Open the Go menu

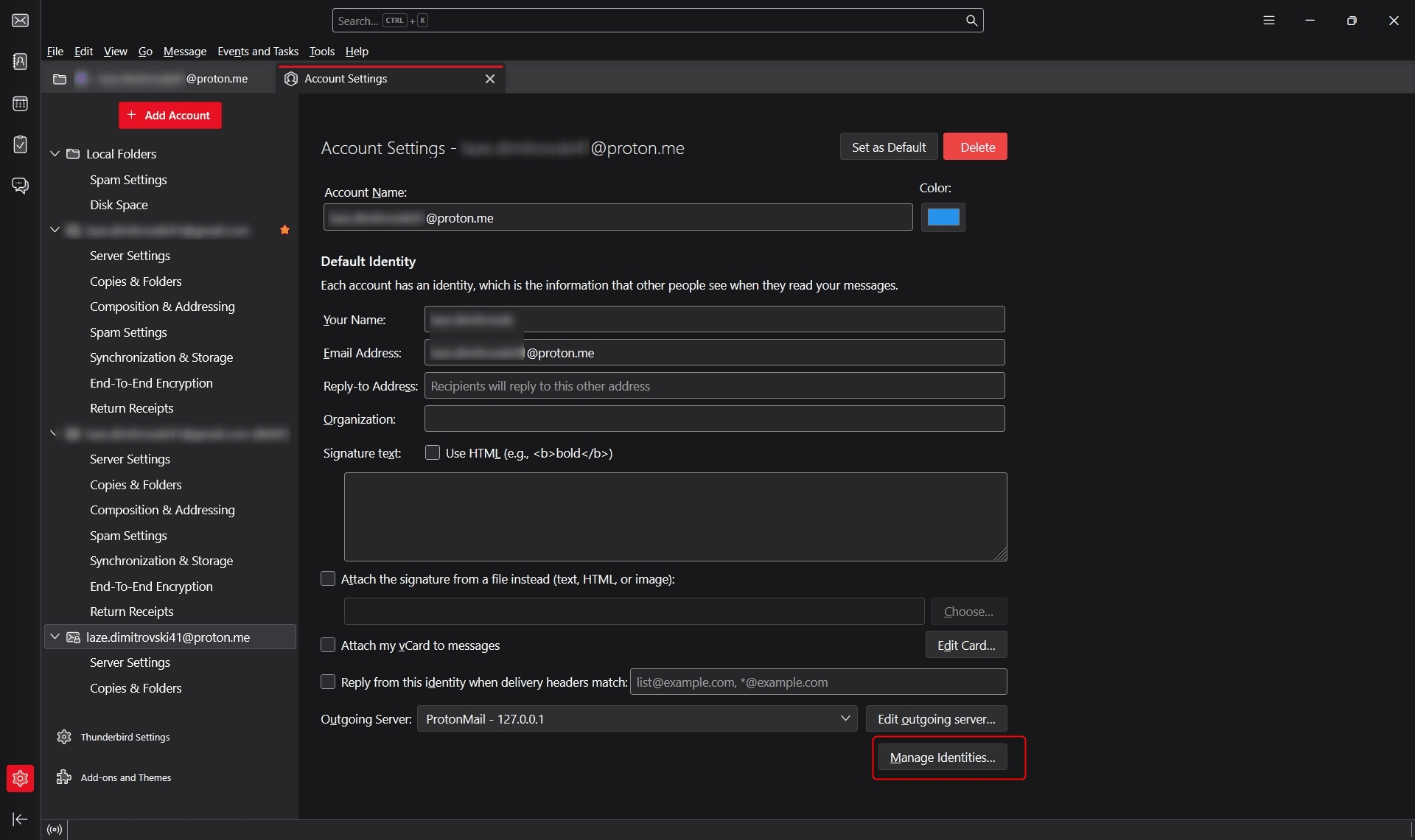(x=145, y=51)
